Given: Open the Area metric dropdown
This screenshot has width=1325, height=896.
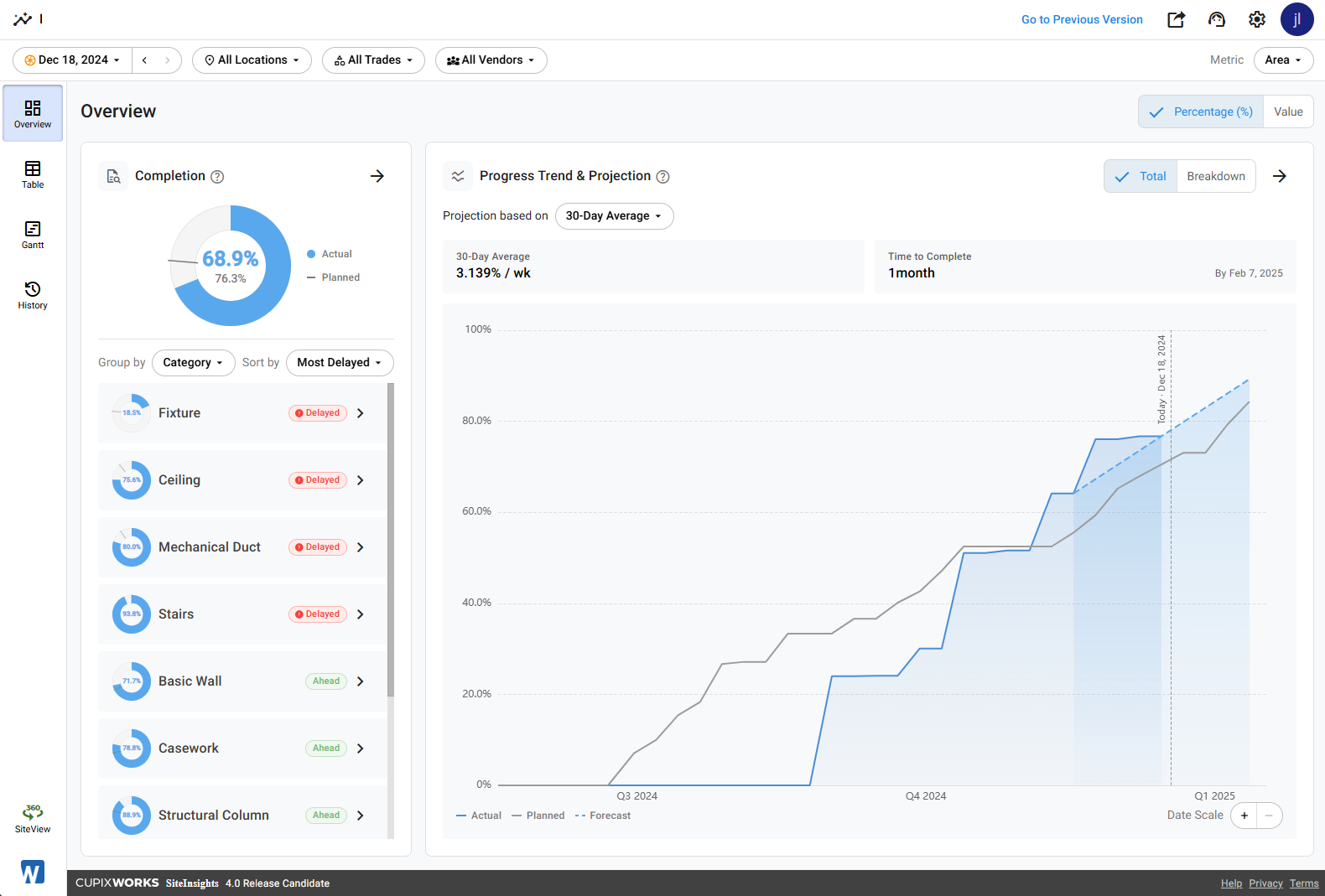Looking at the screenshot, I should pos(1283,60).
